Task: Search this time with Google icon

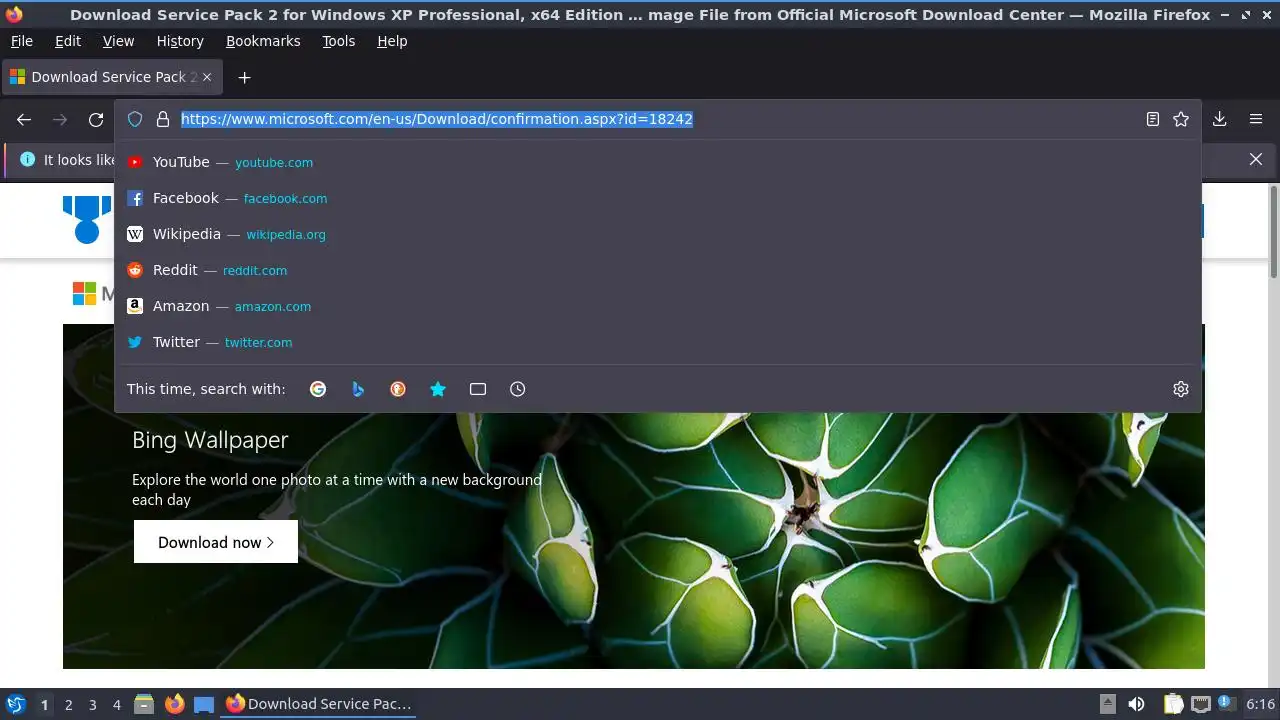Action: [x=318, y=389]
